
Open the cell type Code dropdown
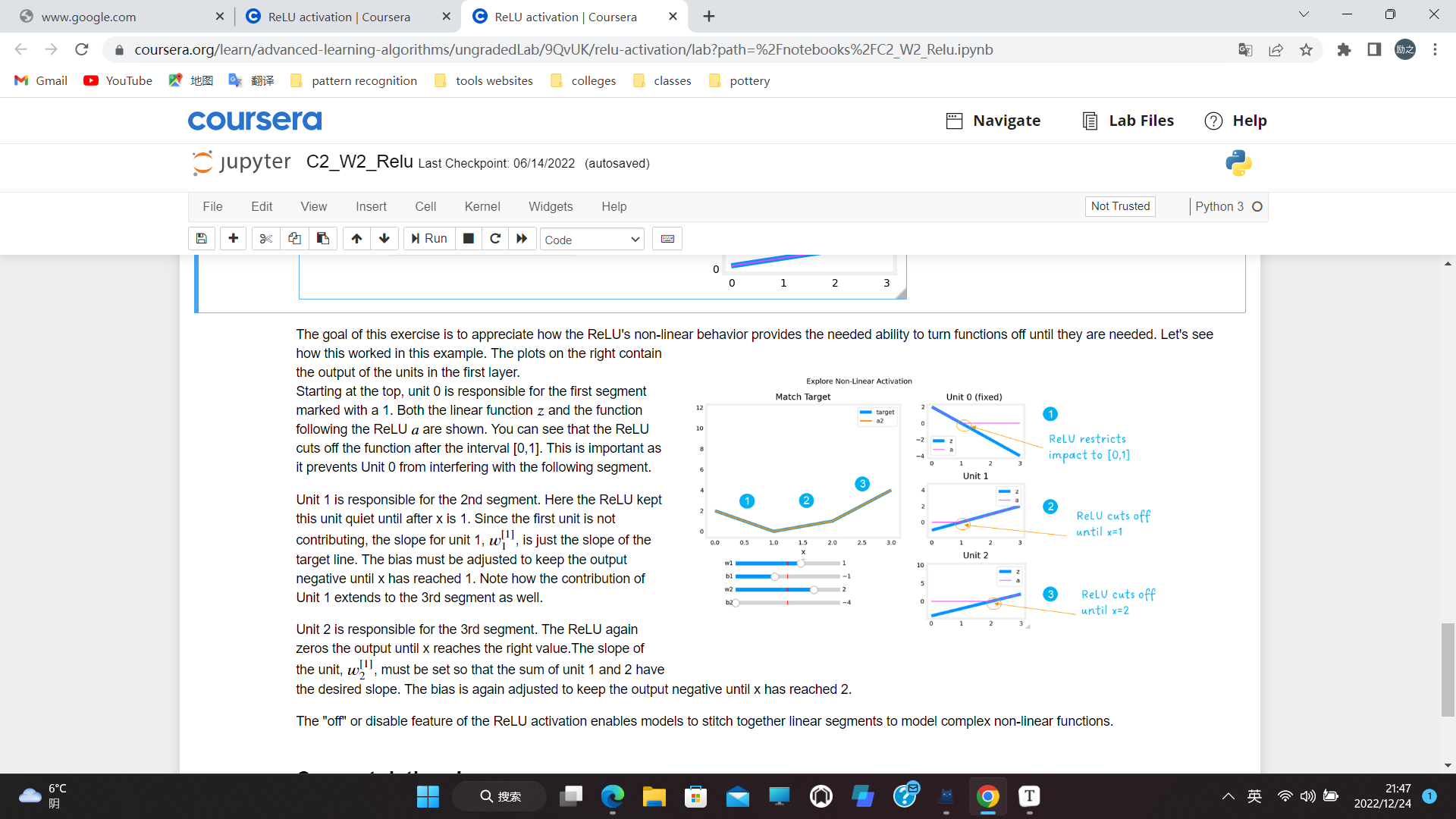pyautogui.click(x=591, y=240)
